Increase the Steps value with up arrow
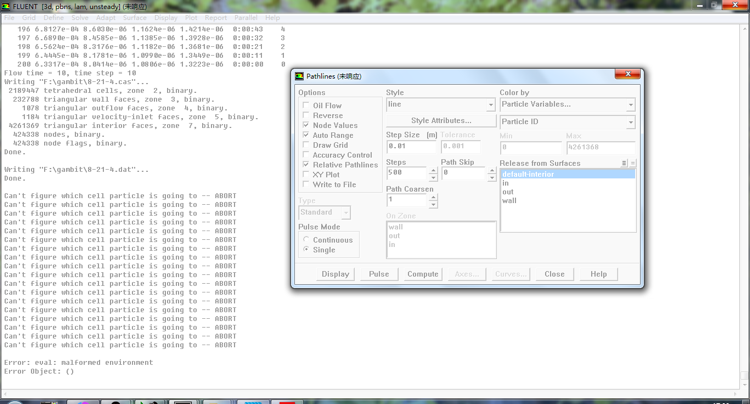Image resolution: width=750 pixels, height=404 pixels. 433,169
